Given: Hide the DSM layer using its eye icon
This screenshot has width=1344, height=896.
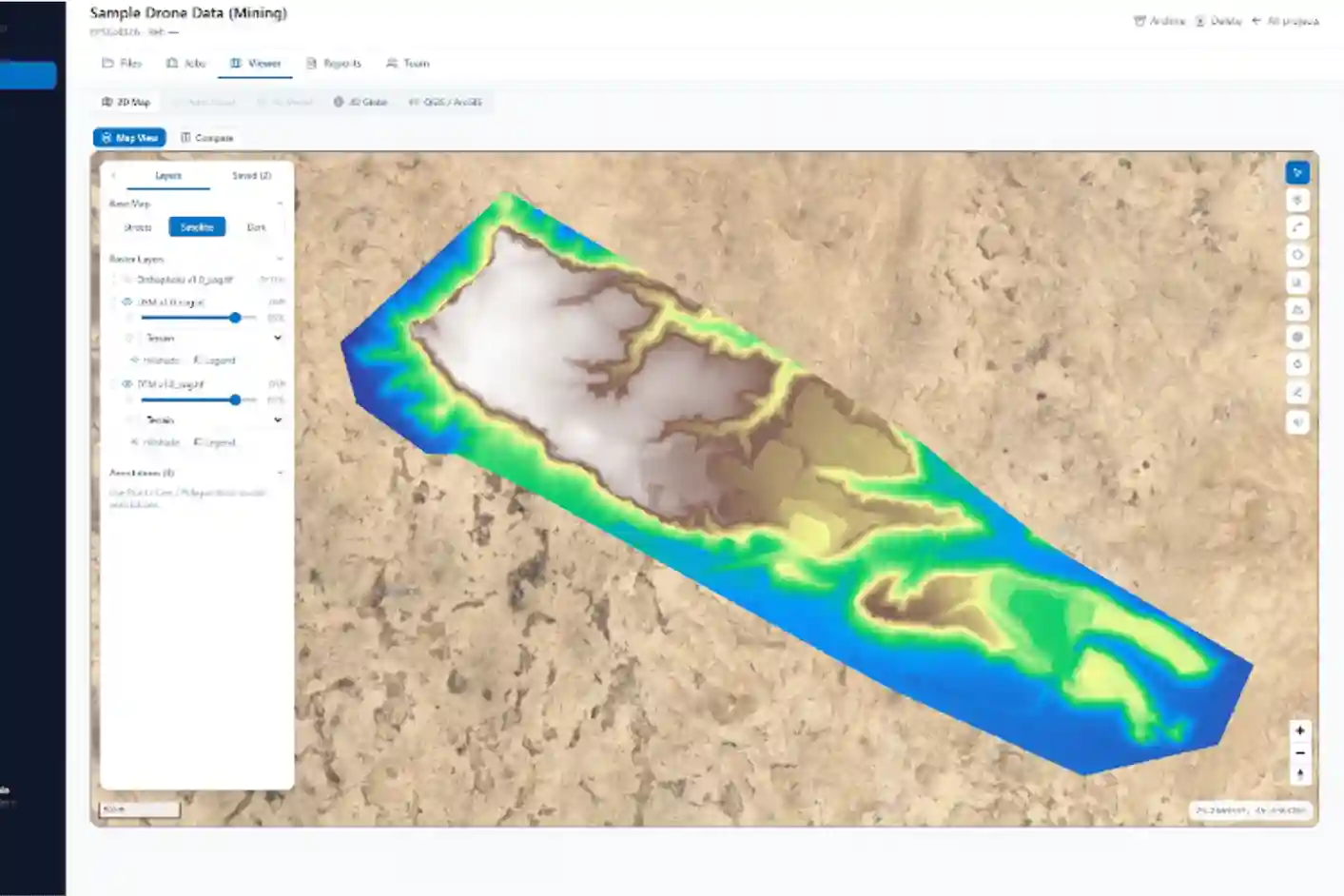Looking at the screenshot, I should [x=127, y=302].
